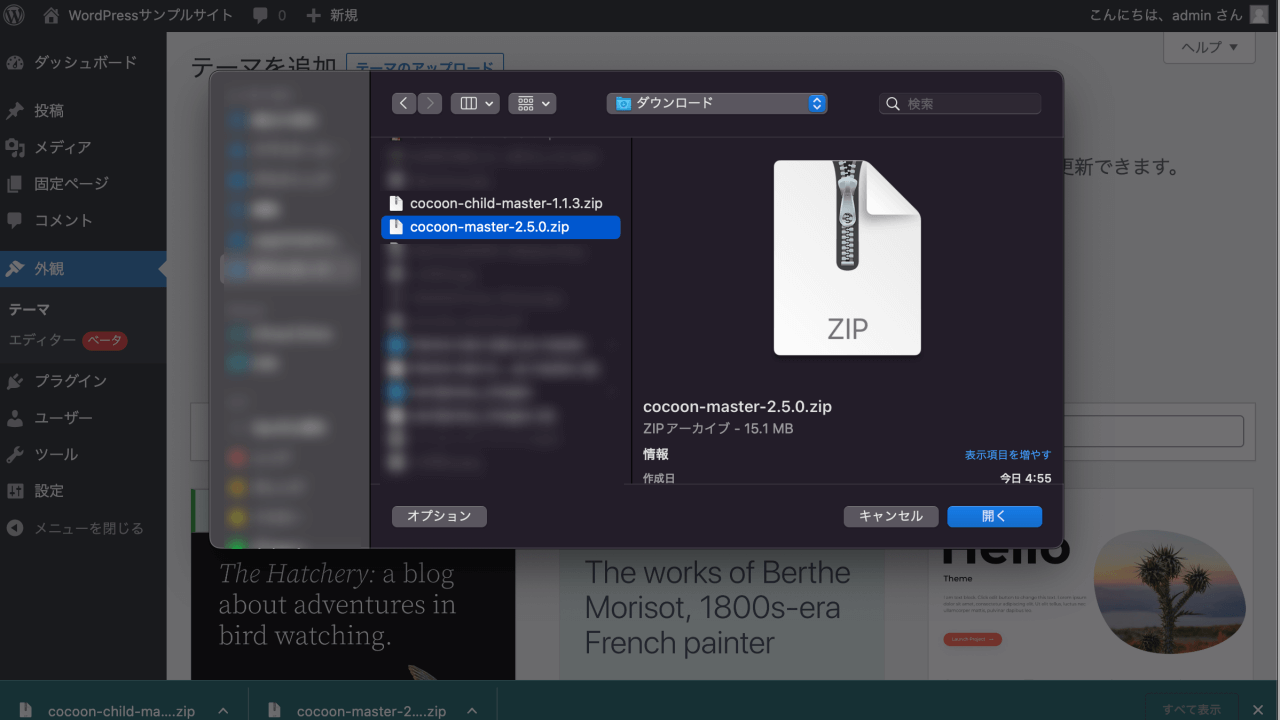Click the 開く open button
This screenshot has width=1280, height=720.
(x=994, y=516)
